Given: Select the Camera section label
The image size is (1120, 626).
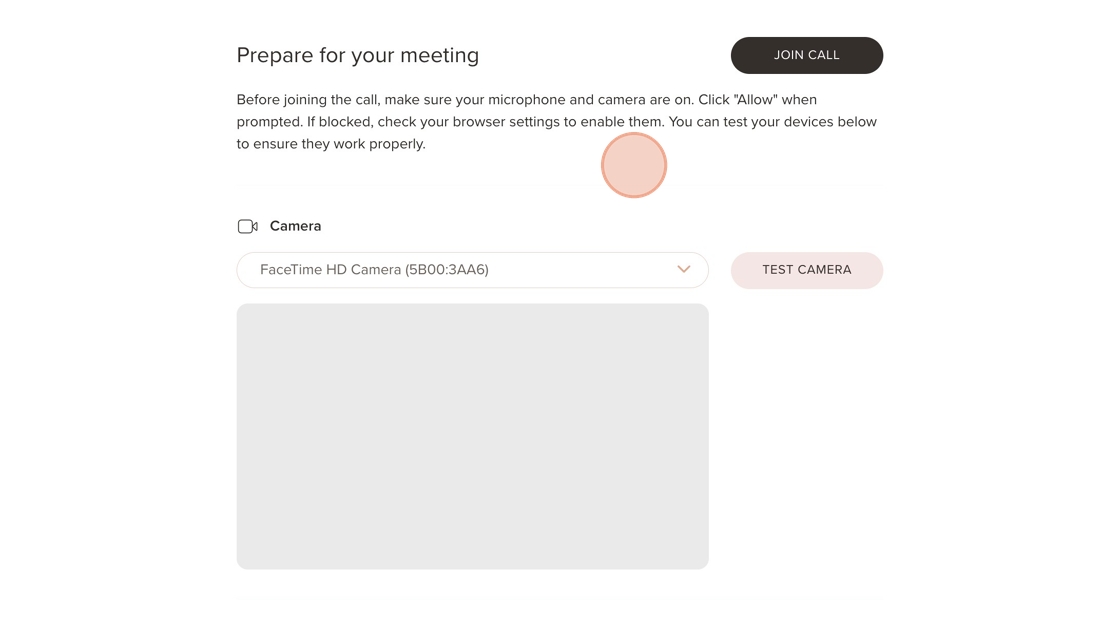Looking at the screenshot, I should (295, 226).
